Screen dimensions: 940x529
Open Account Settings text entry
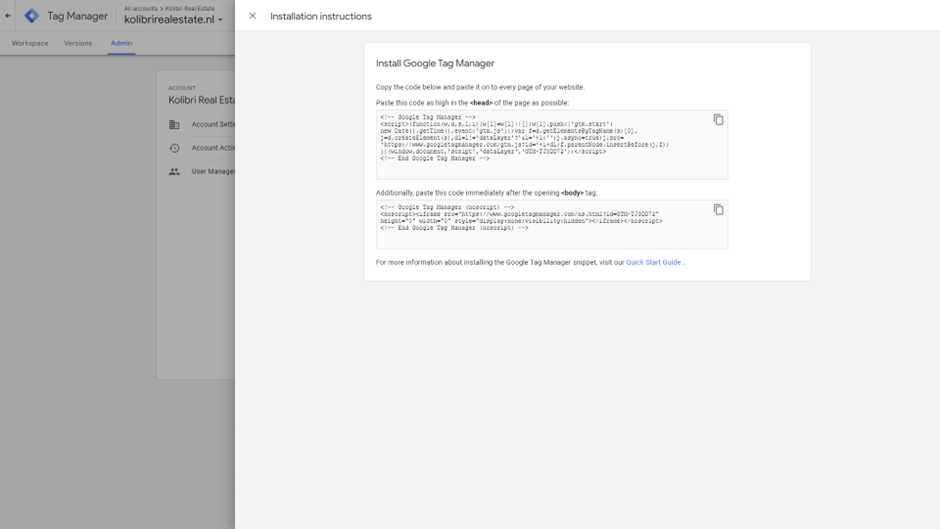pos(213,125)
